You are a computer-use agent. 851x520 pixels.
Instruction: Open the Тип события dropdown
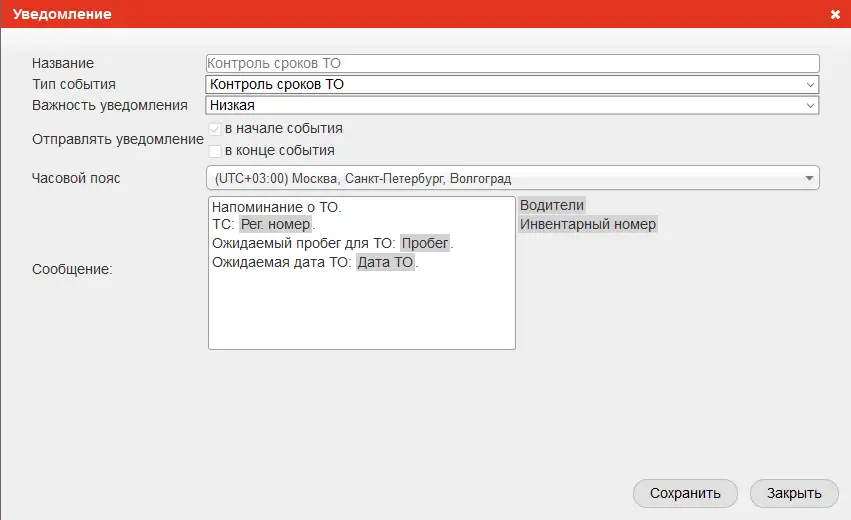pos(511,85)
